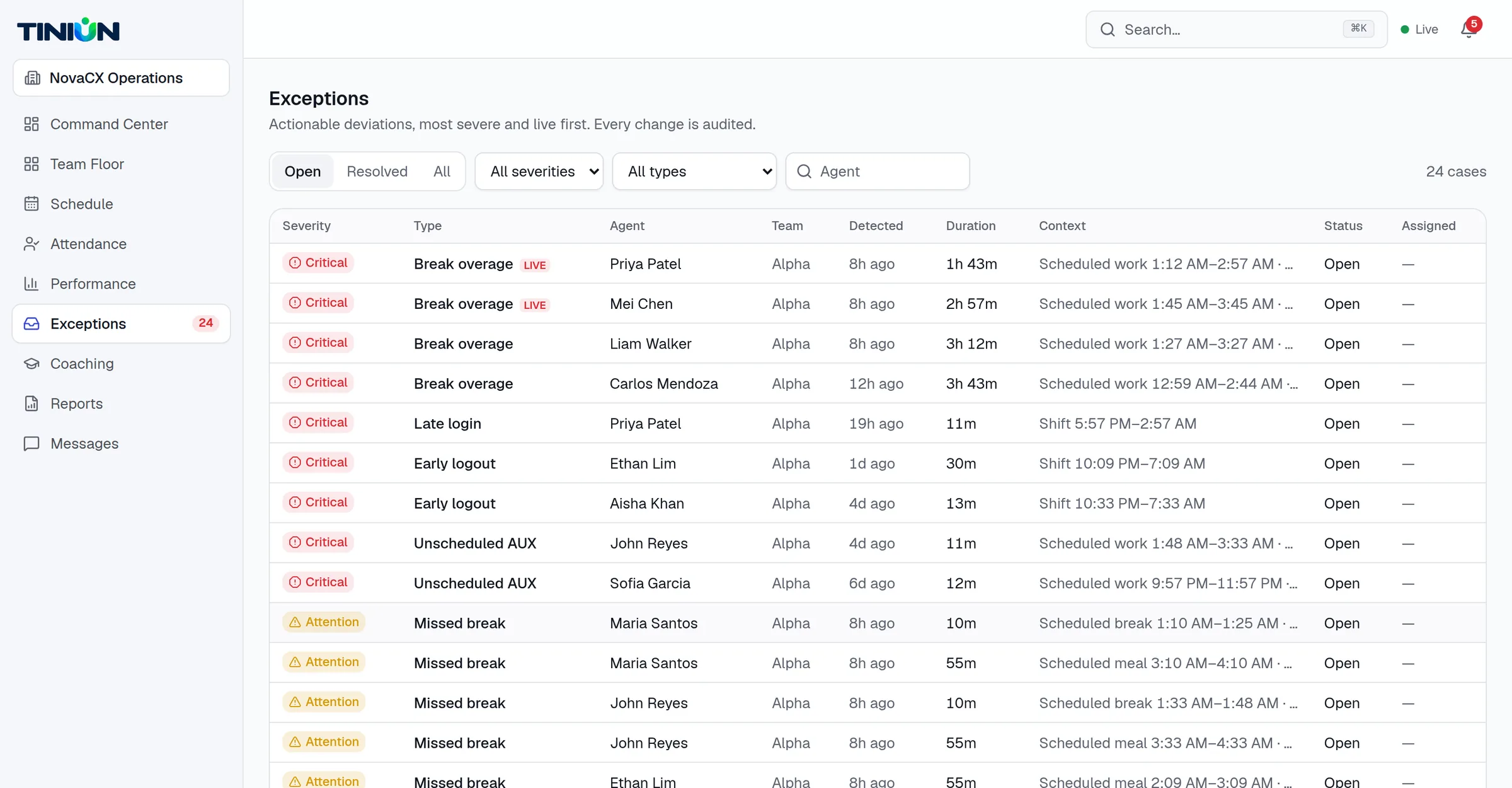Sort by the Severity column header
The width and height of the screenshot is (1512, 788).
tap(306, 226)
